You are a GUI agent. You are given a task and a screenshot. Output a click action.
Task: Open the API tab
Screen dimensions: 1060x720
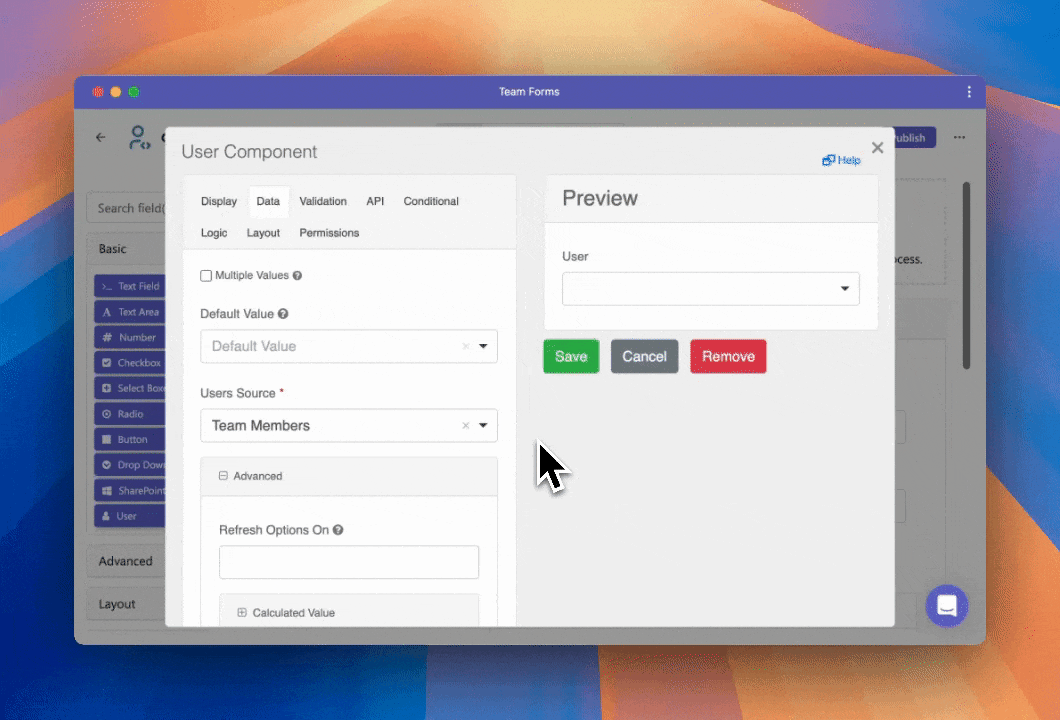coord(375,201)
